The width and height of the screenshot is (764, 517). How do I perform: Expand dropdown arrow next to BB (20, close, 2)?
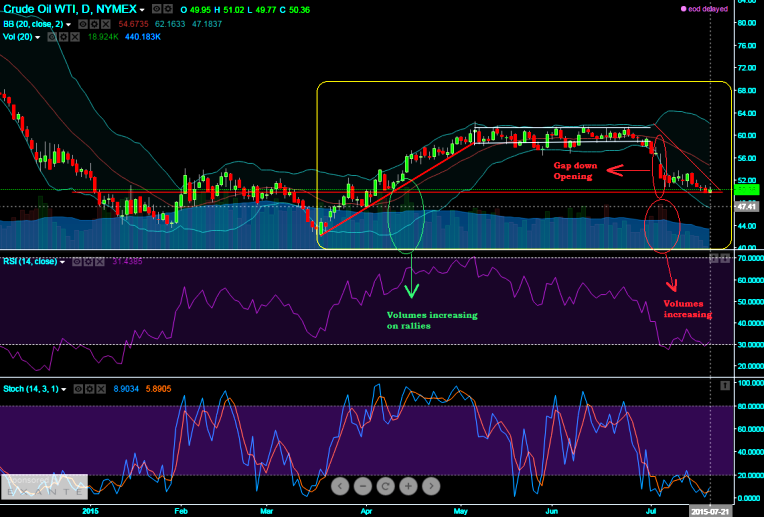coord(69,24)
